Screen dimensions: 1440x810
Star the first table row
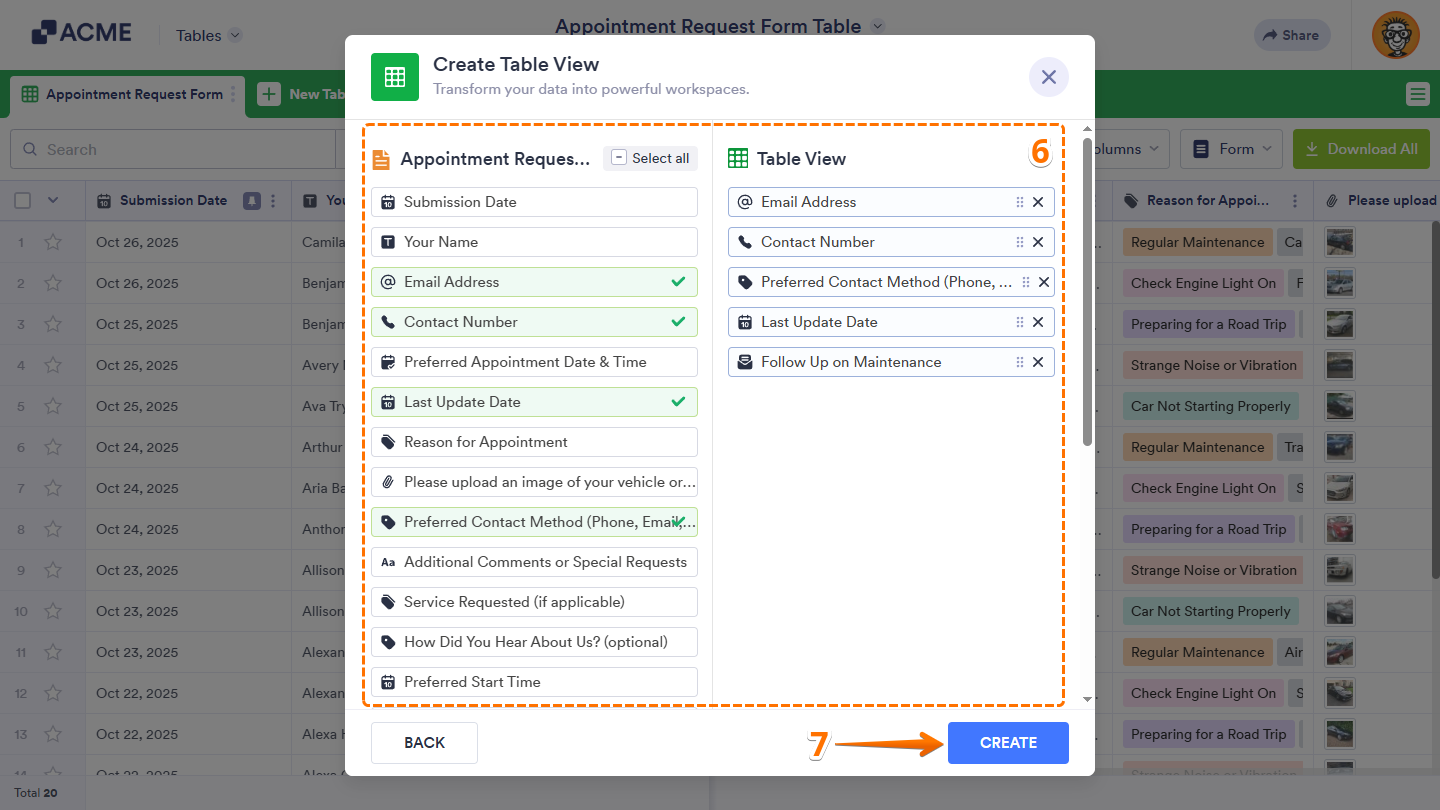[53, 242]
